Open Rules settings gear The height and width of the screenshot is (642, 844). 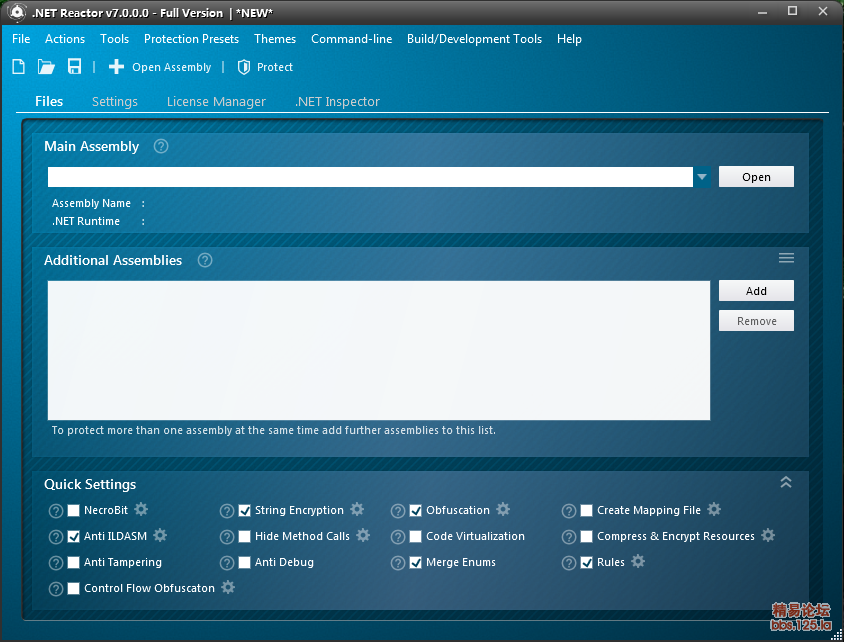[638, 561]
